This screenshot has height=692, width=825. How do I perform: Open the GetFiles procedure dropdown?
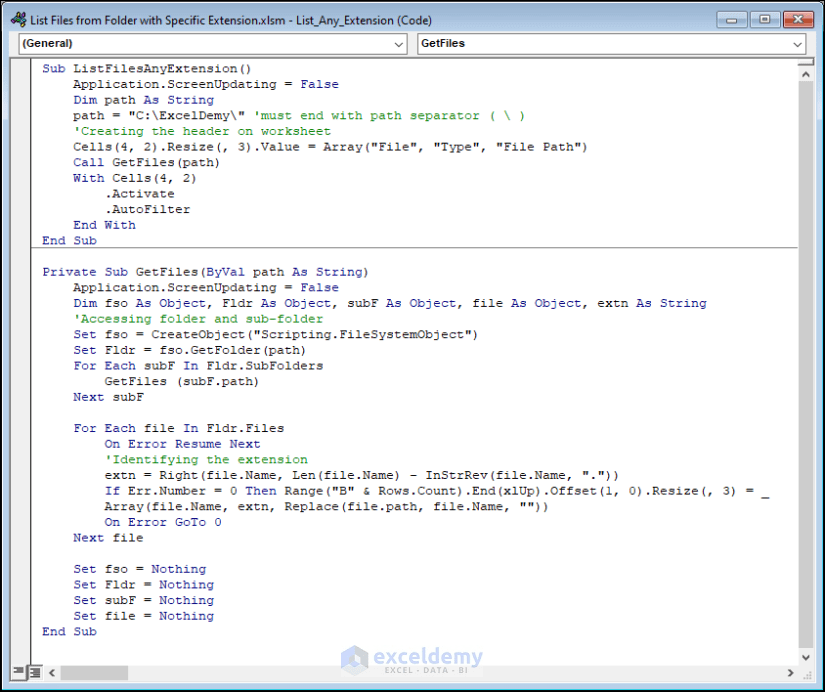click(x=611, y=44)
